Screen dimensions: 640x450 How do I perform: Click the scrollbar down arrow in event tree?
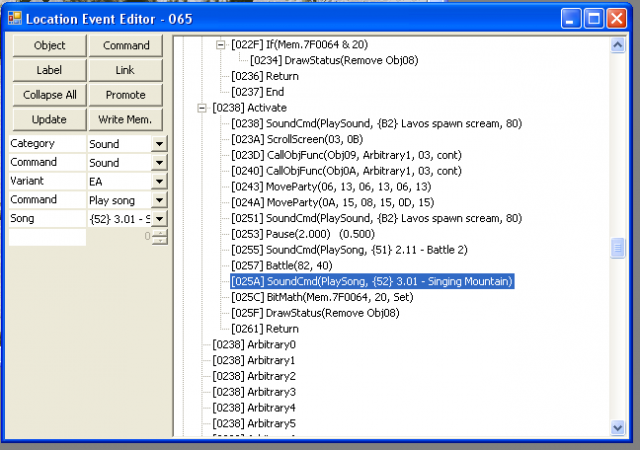tap(618, 427)
